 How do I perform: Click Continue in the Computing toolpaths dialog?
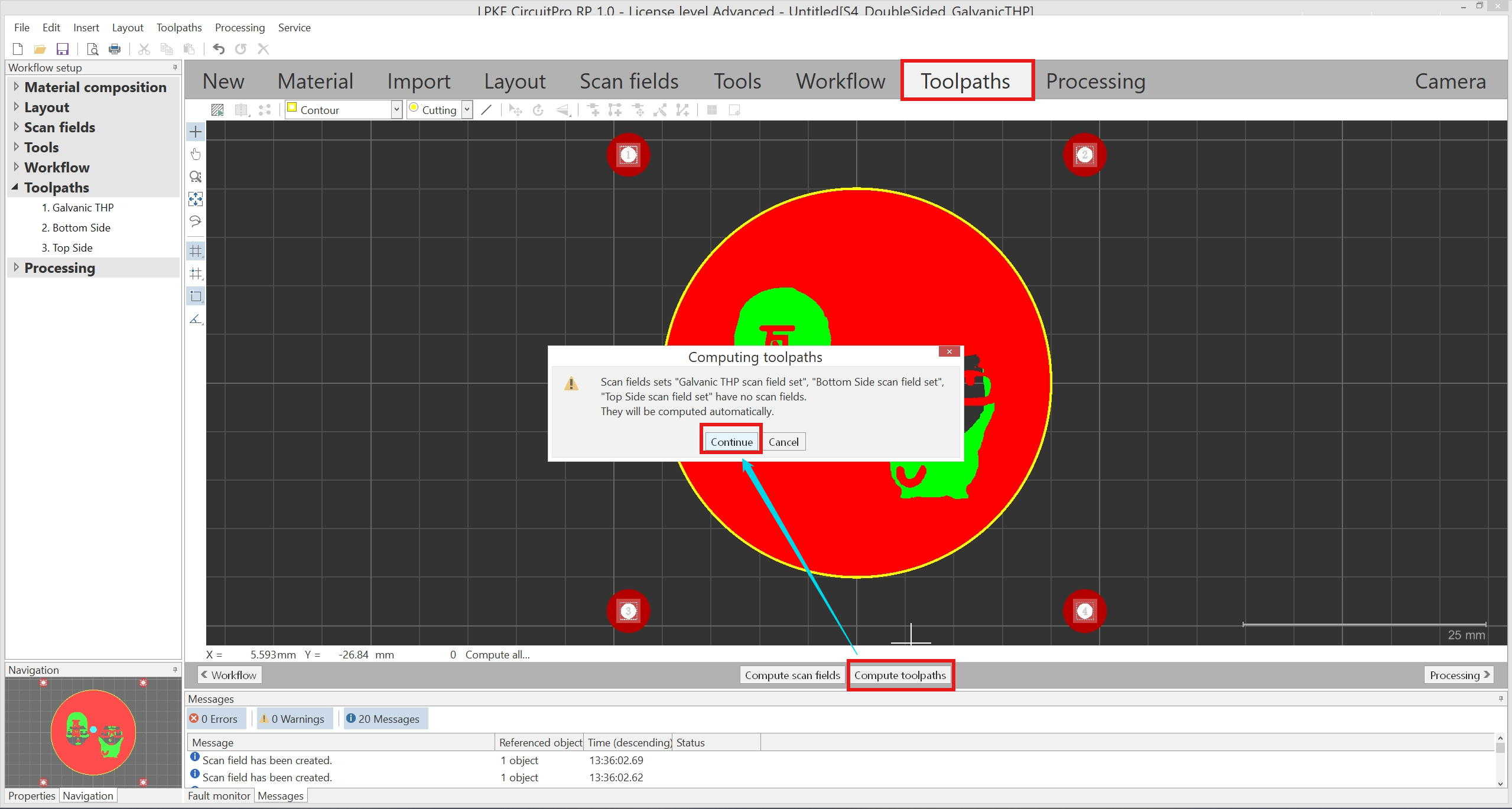730,441
